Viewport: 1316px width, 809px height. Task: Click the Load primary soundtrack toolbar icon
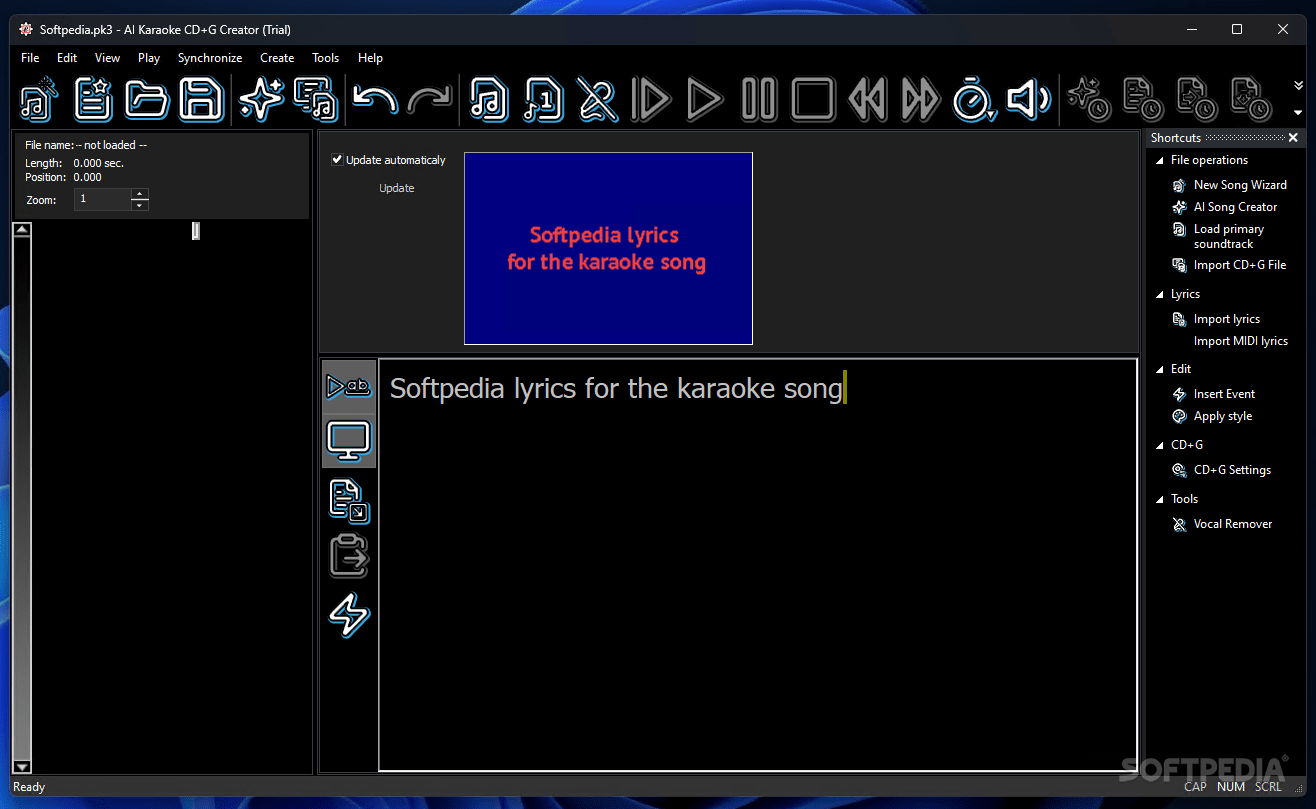click(488, 100)
